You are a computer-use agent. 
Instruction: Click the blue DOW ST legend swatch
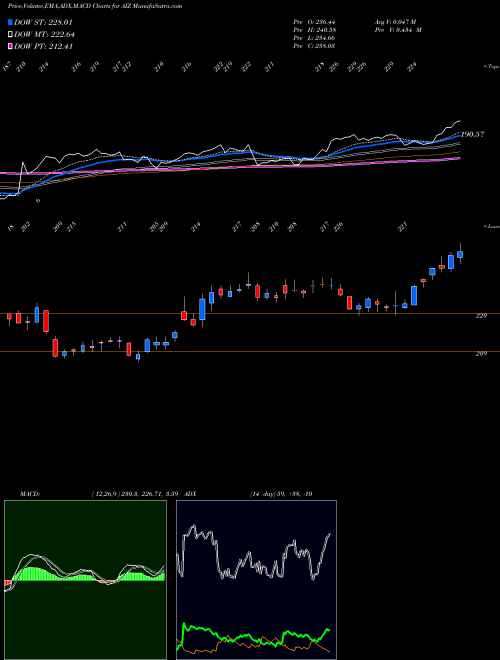coord(10,22)
